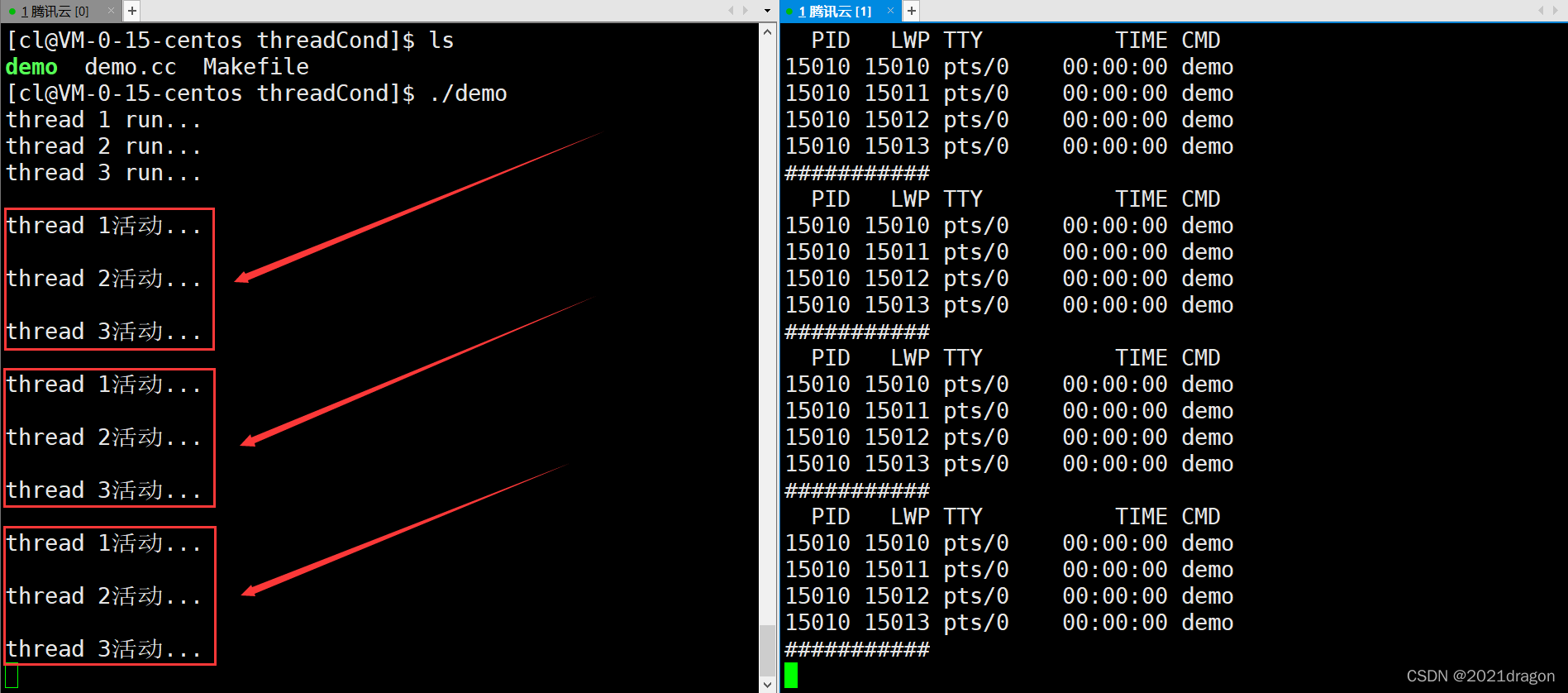Click the cursor box in left terminal
The image size is (1568, 693).
(12, 676)
